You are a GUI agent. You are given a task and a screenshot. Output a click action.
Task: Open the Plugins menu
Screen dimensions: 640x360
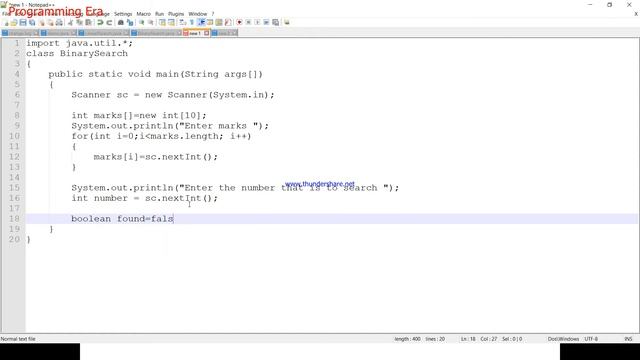coord(176,14)
